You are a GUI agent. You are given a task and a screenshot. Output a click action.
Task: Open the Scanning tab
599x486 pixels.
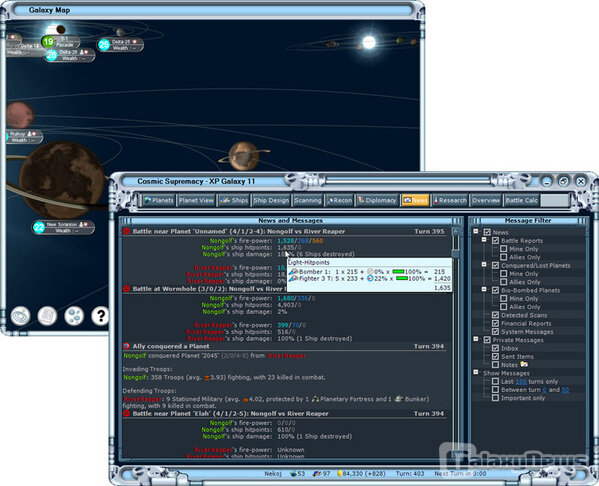[x=308, y=200]
